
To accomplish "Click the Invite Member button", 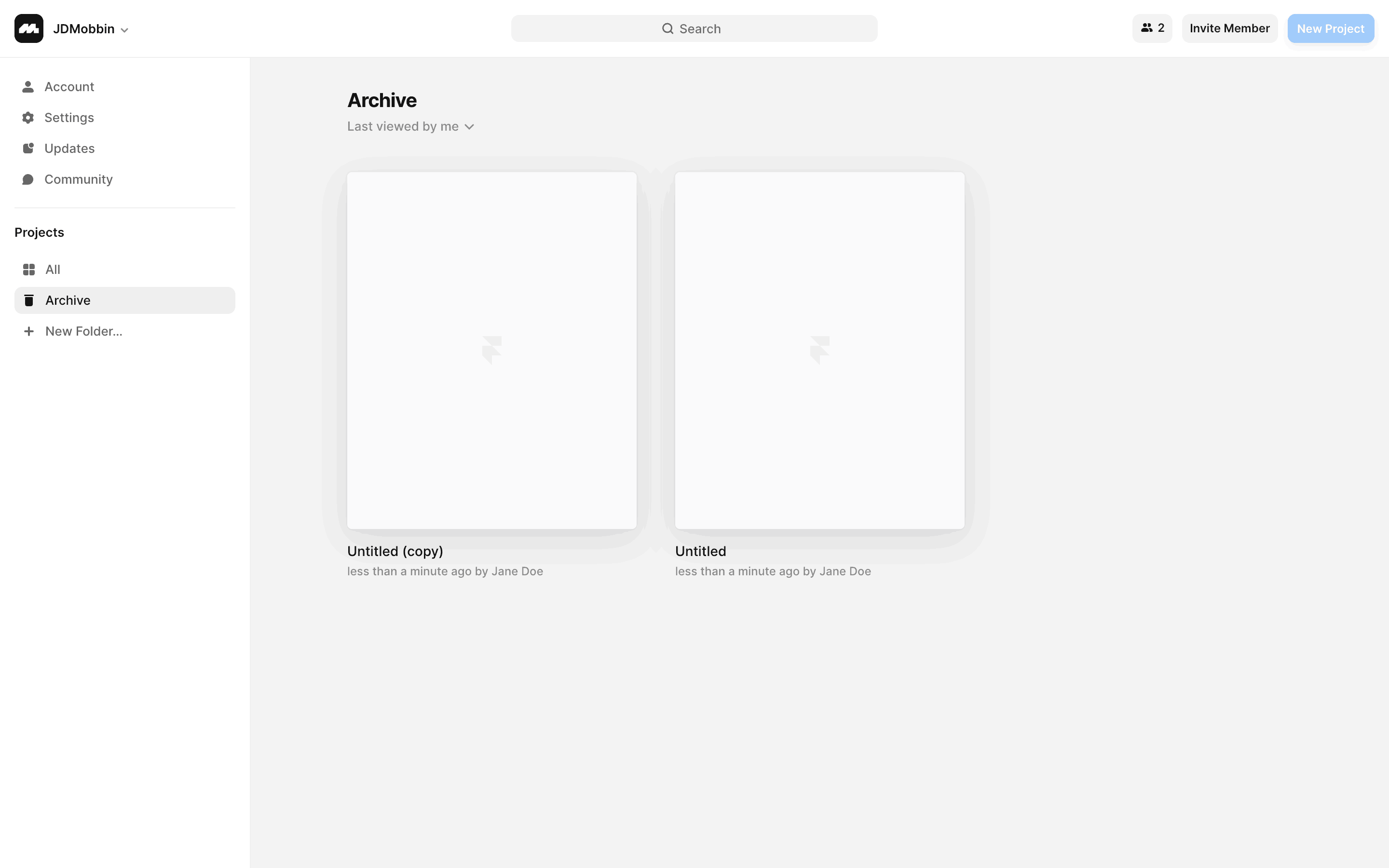I will click(x=1229, y=28).
